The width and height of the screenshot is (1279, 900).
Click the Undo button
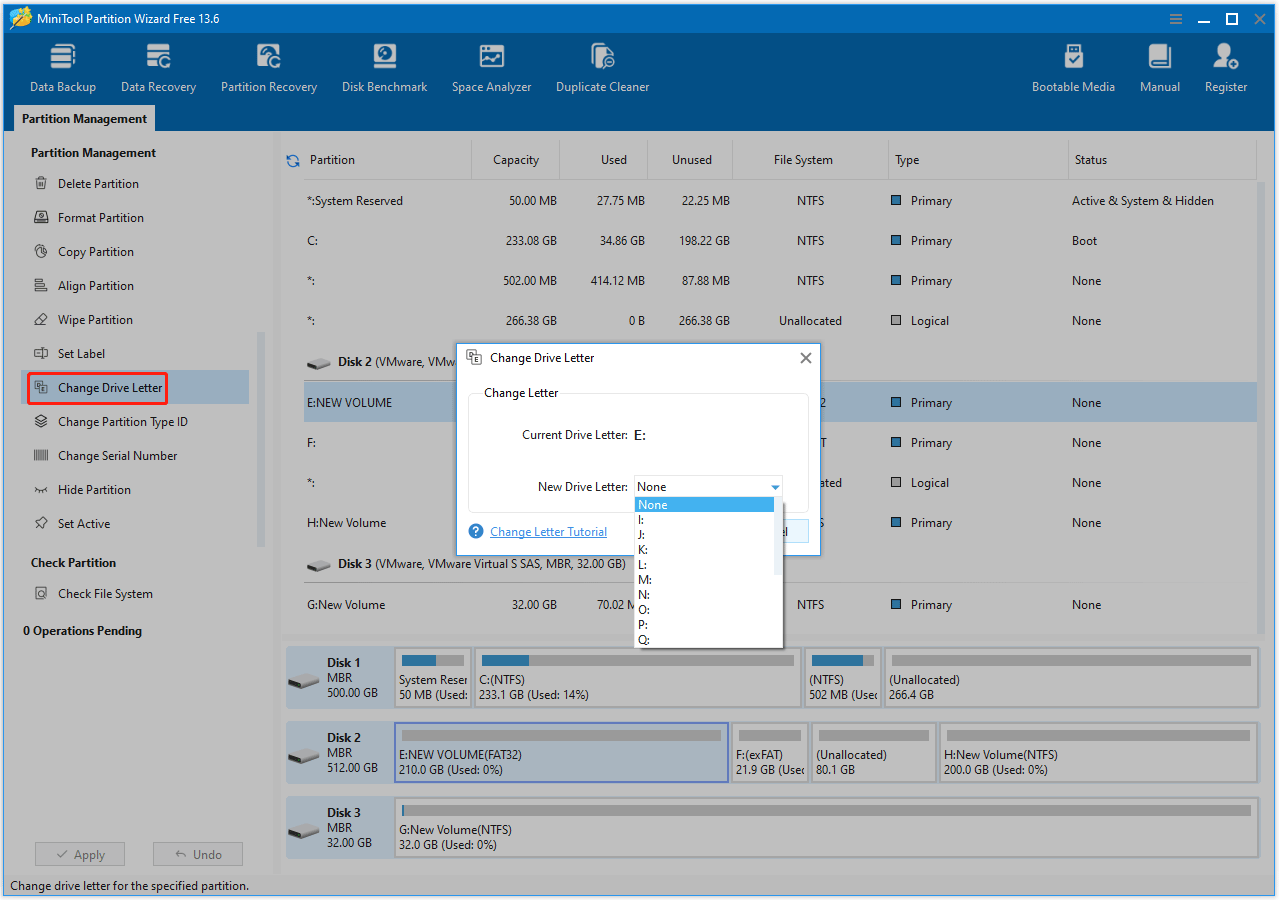[198, 855]
